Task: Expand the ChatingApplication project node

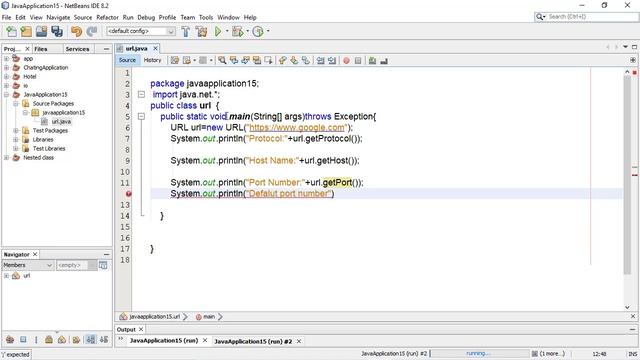Action: (x=6, y=68)
